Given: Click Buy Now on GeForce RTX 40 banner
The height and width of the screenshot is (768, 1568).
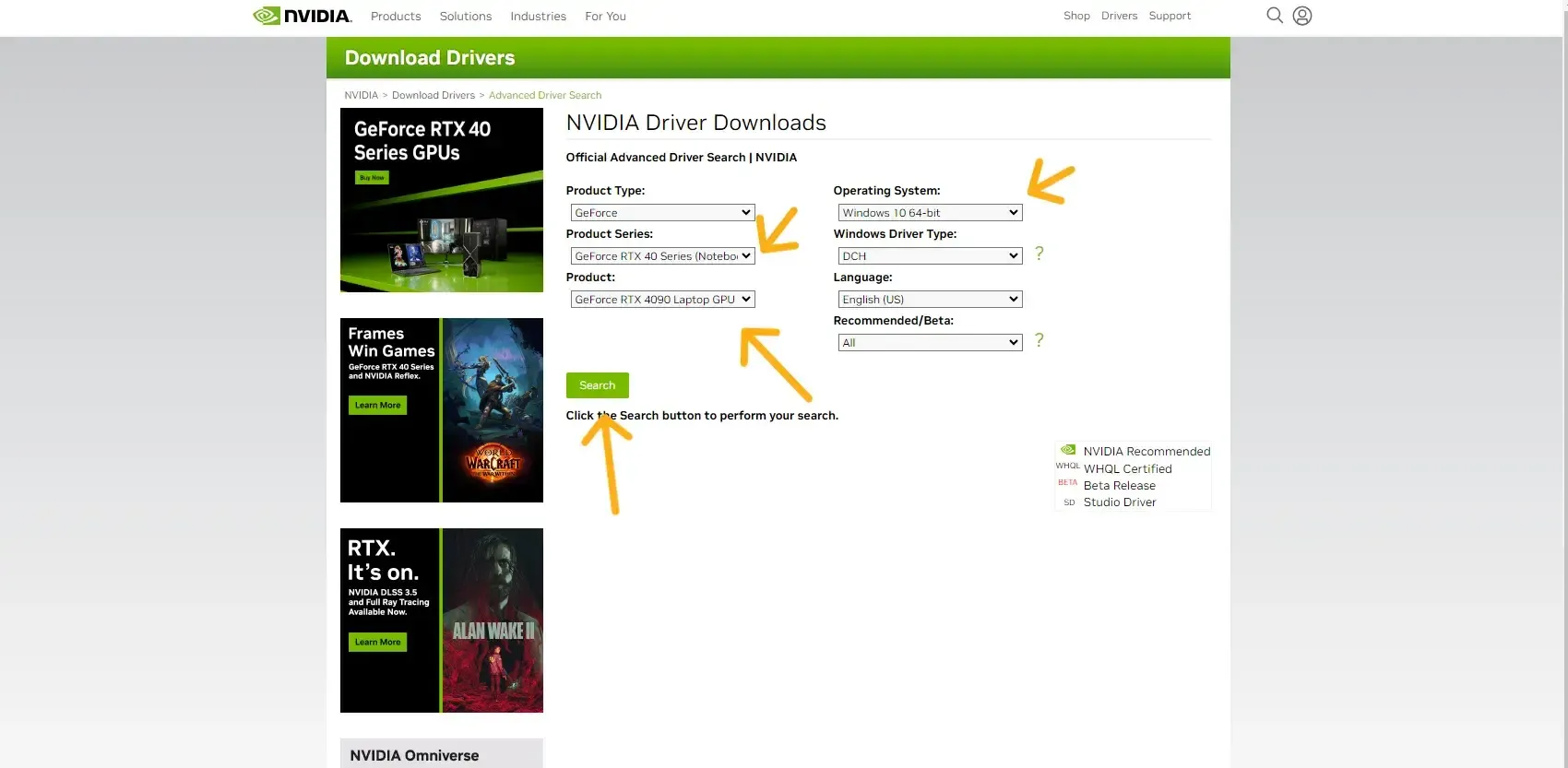Looking at the screenshot, I should pyautogui.click(x=372, y=178).
